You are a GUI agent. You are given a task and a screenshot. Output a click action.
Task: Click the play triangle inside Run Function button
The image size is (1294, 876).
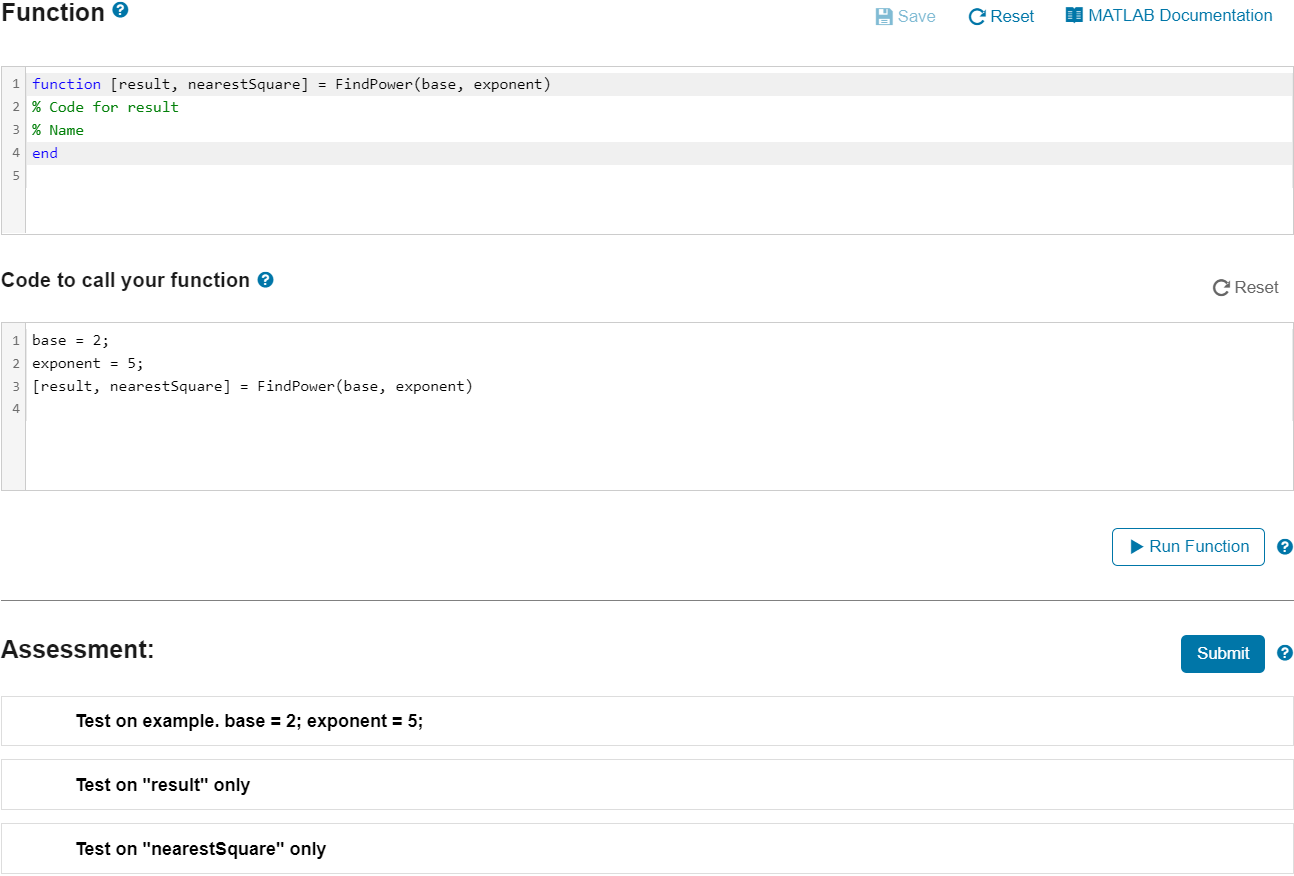(x=1135, y=547)
